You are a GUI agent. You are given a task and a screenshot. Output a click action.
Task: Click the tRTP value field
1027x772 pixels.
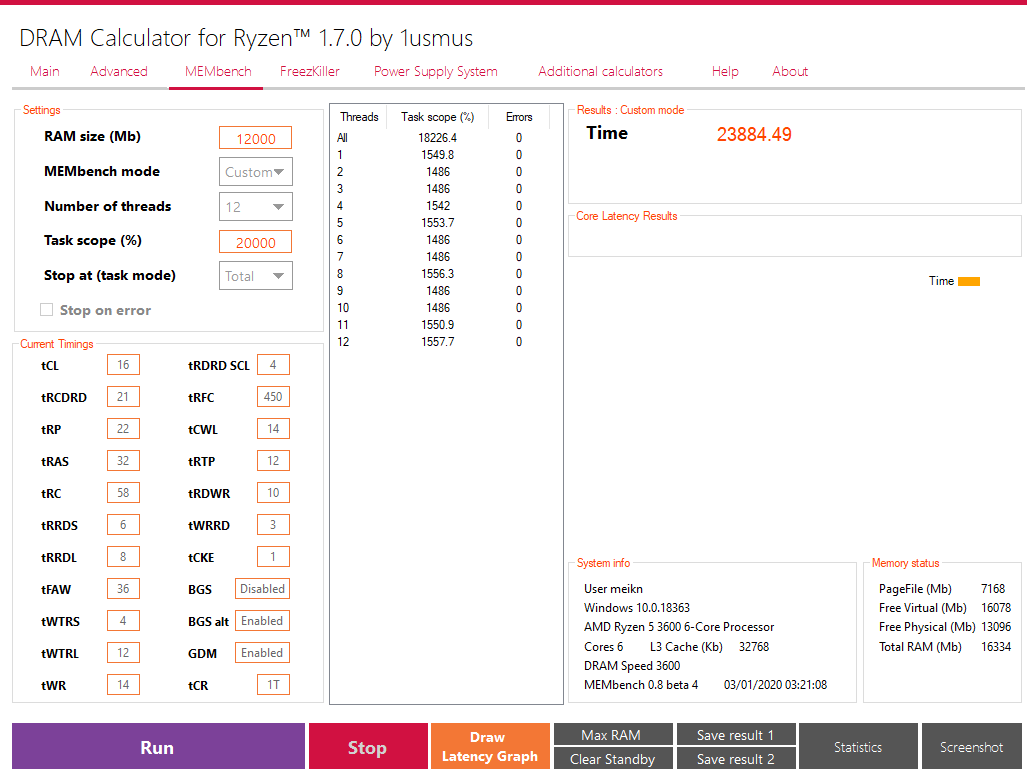273,461
